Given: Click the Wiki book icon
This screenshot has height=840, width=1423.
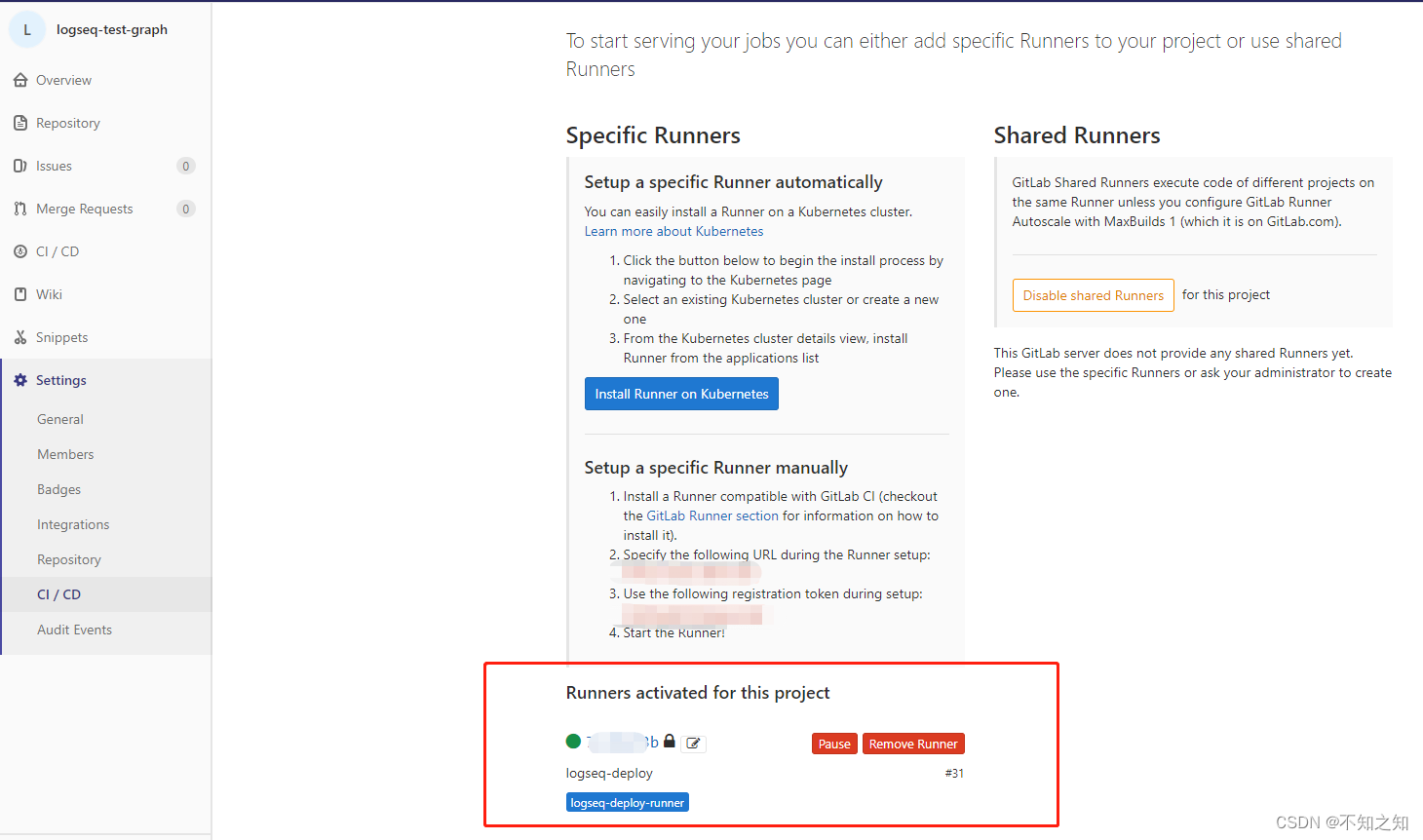Looking at the screenshot, I should pos(20,294).
